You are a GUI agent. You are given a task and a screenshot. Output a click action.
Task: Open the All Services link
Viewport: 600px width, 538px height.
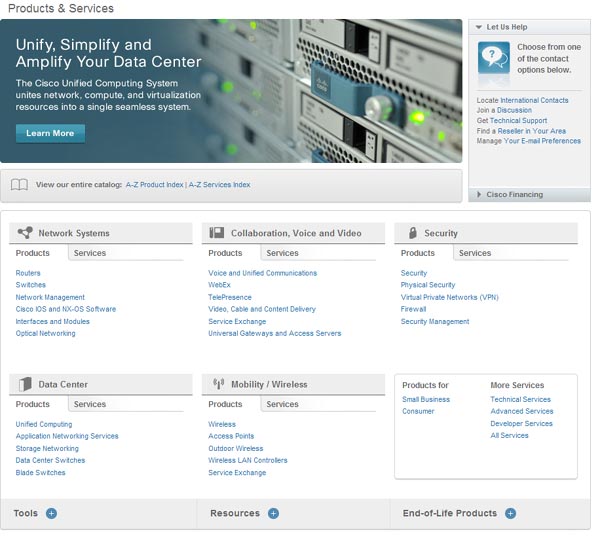[509, 435]
